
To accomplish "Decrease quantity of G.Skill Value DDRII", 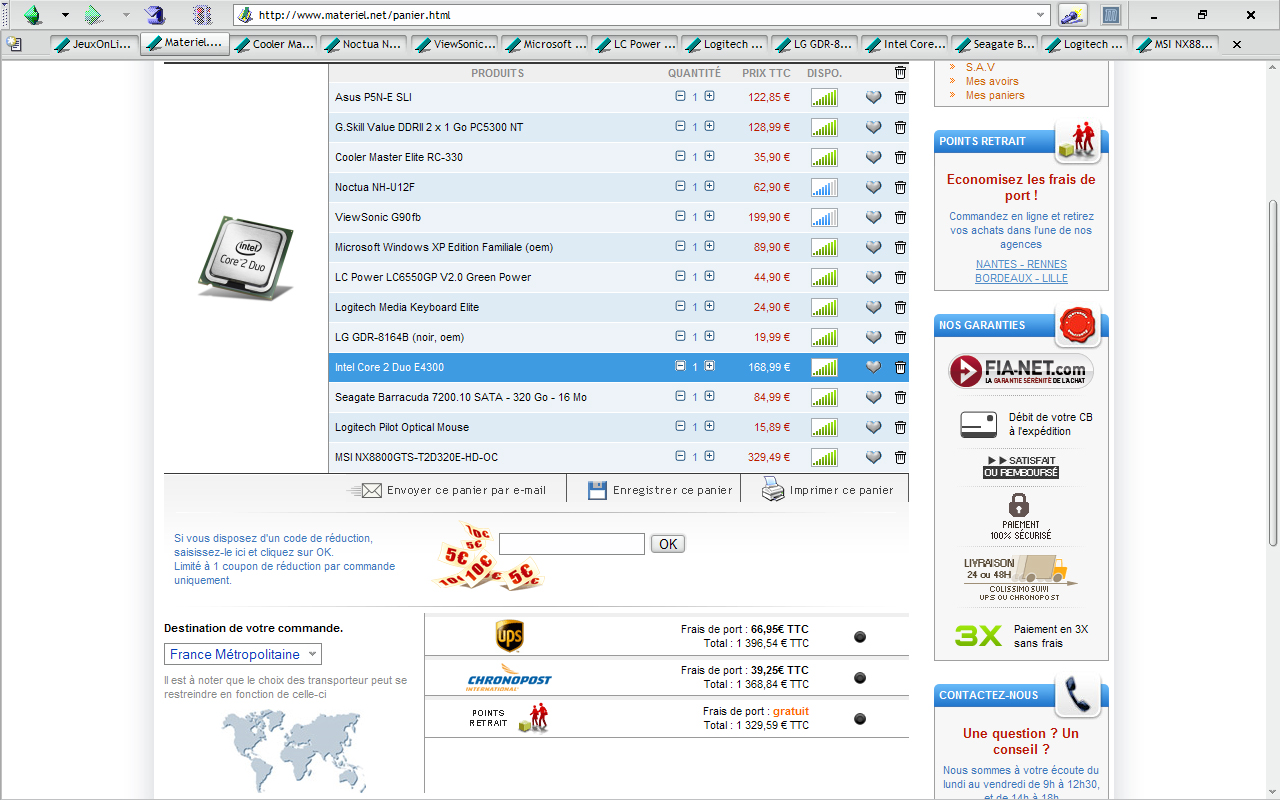I will [680, 126].
